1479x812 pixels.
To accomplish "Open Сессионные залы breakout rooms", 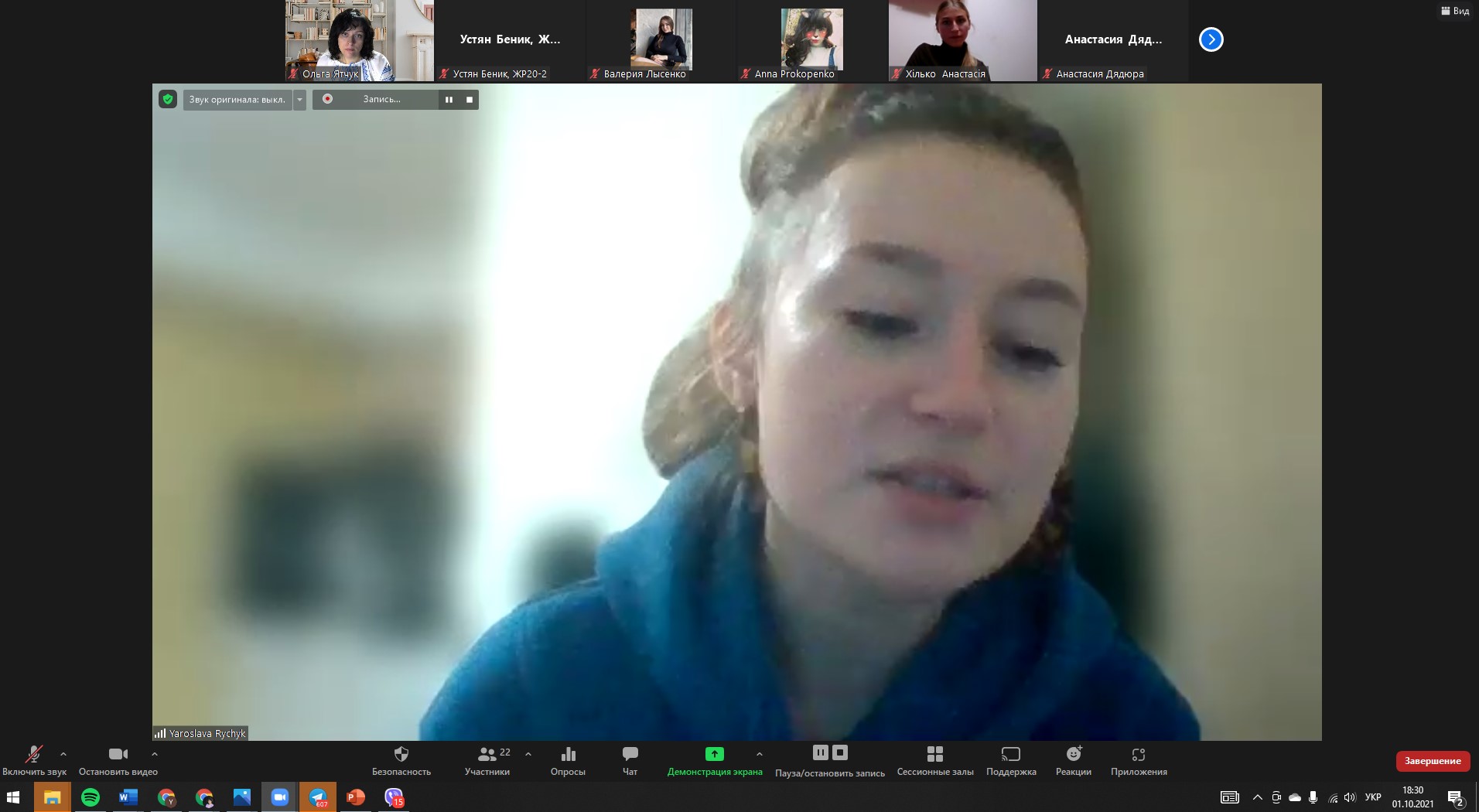I will (x=935, y=761).
